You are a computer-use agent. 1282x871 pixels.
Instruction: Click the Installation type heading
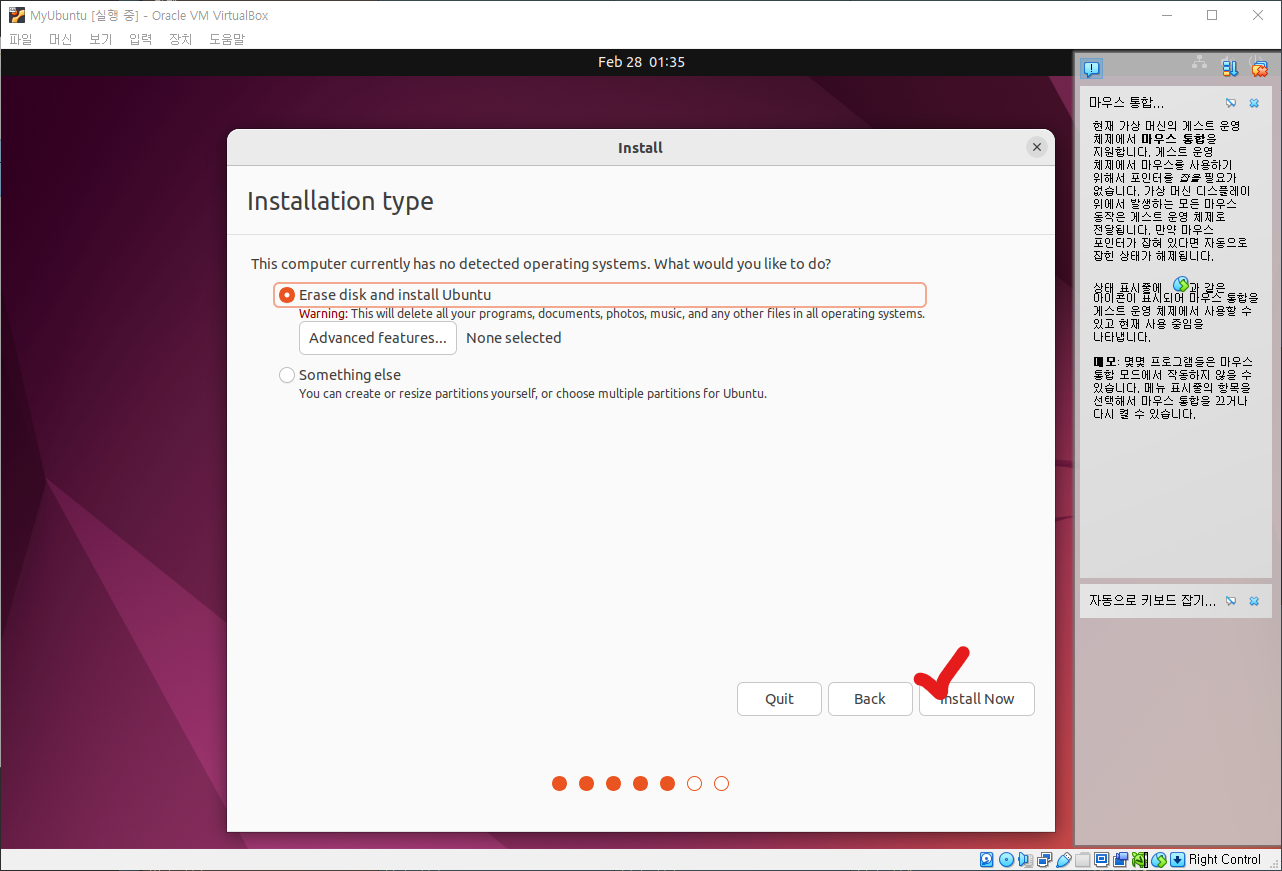(x=340, y=201)
